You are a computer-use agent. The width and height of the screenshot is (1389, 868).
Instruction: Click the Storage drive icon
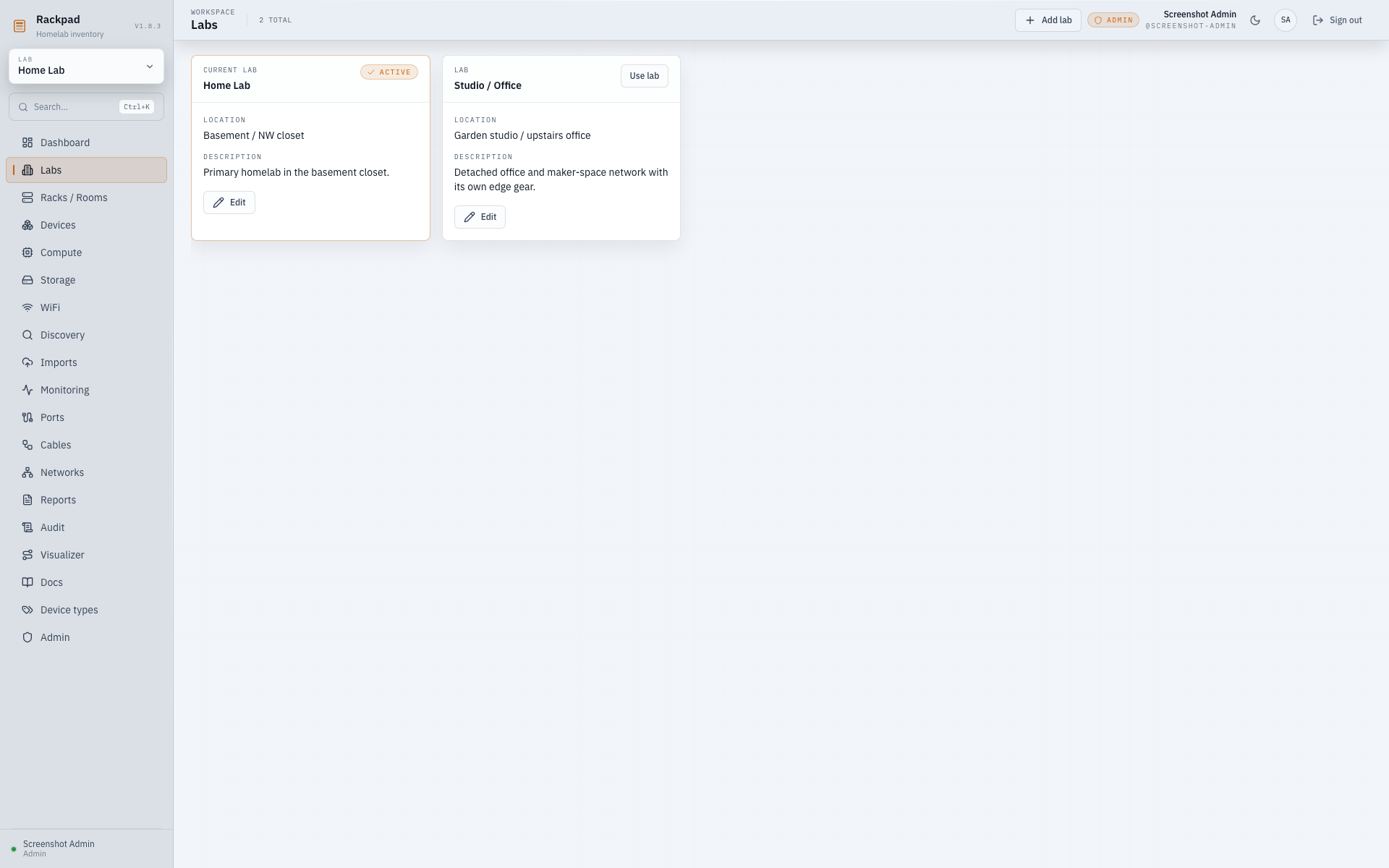(x=27, y=280)
